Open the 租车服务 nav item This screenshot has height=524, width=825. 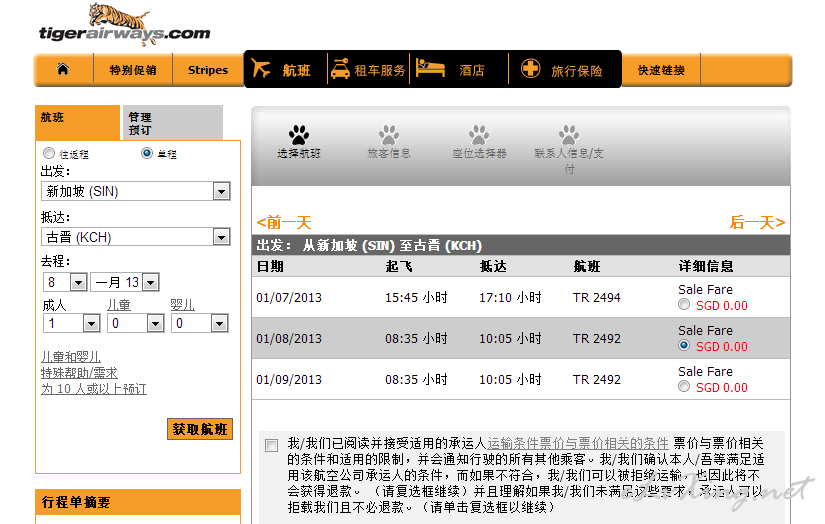click(380, 70)
